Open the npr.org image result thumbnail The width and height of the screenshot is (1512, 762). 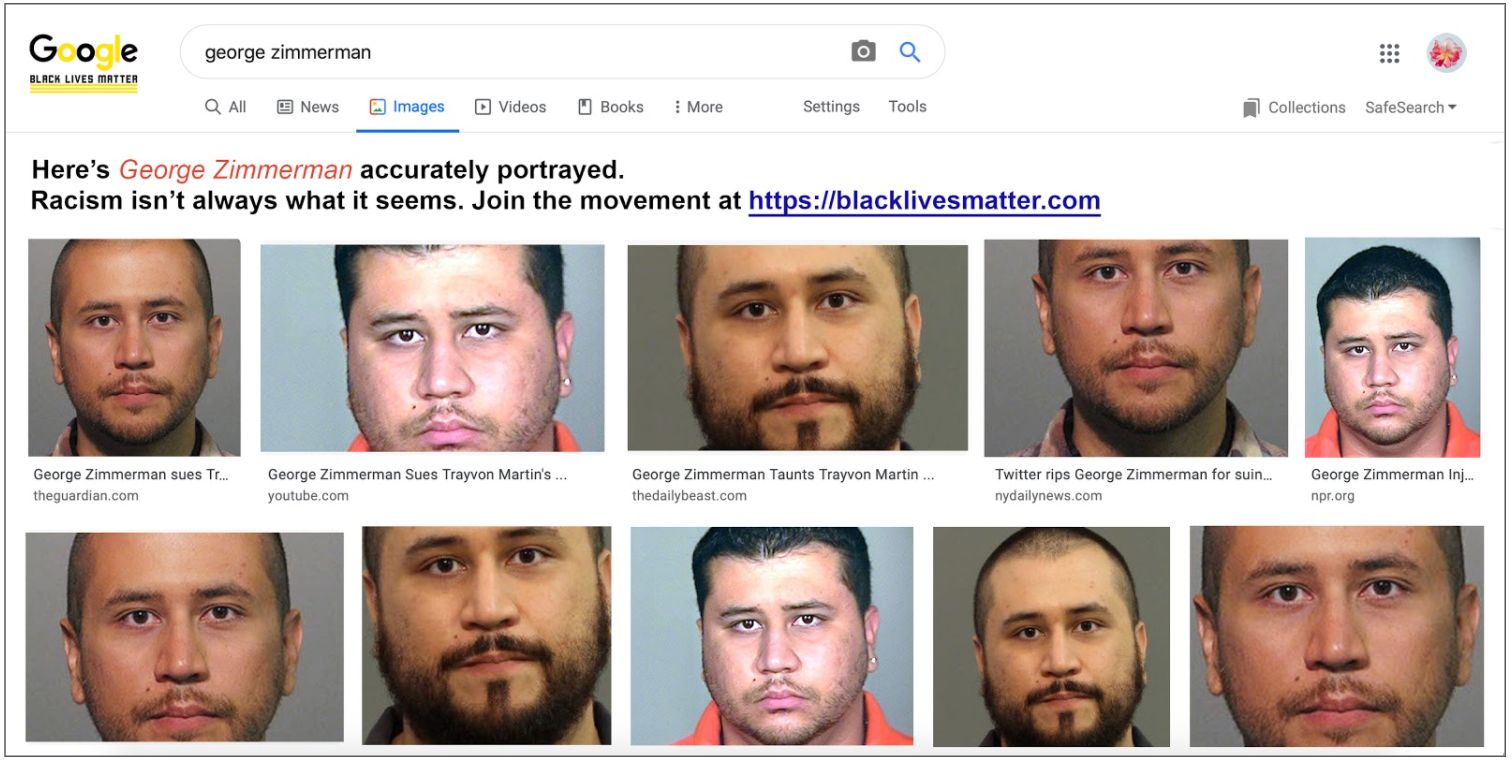click(1392, 347)
